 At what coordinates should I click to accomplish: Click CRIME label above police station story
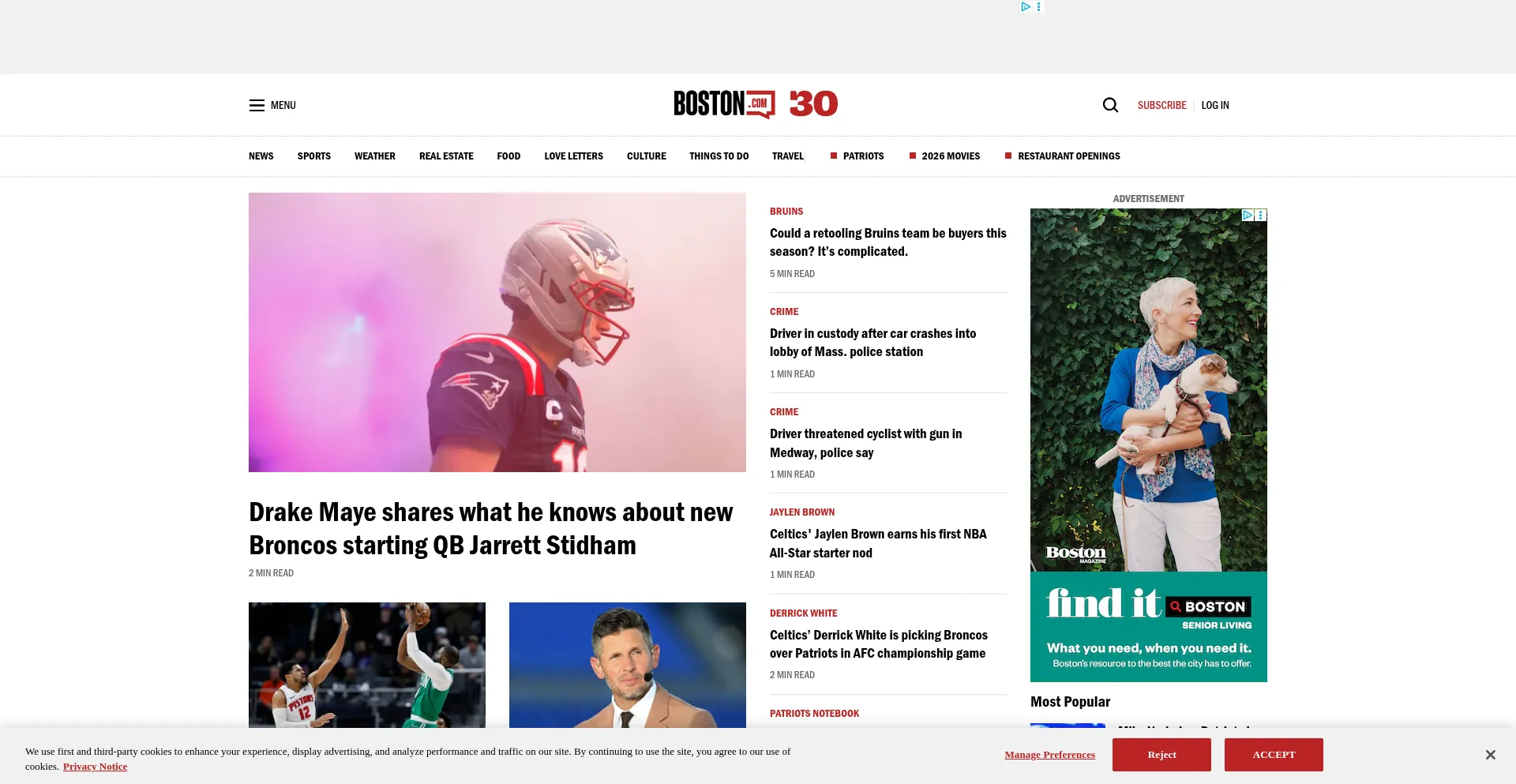784,312
